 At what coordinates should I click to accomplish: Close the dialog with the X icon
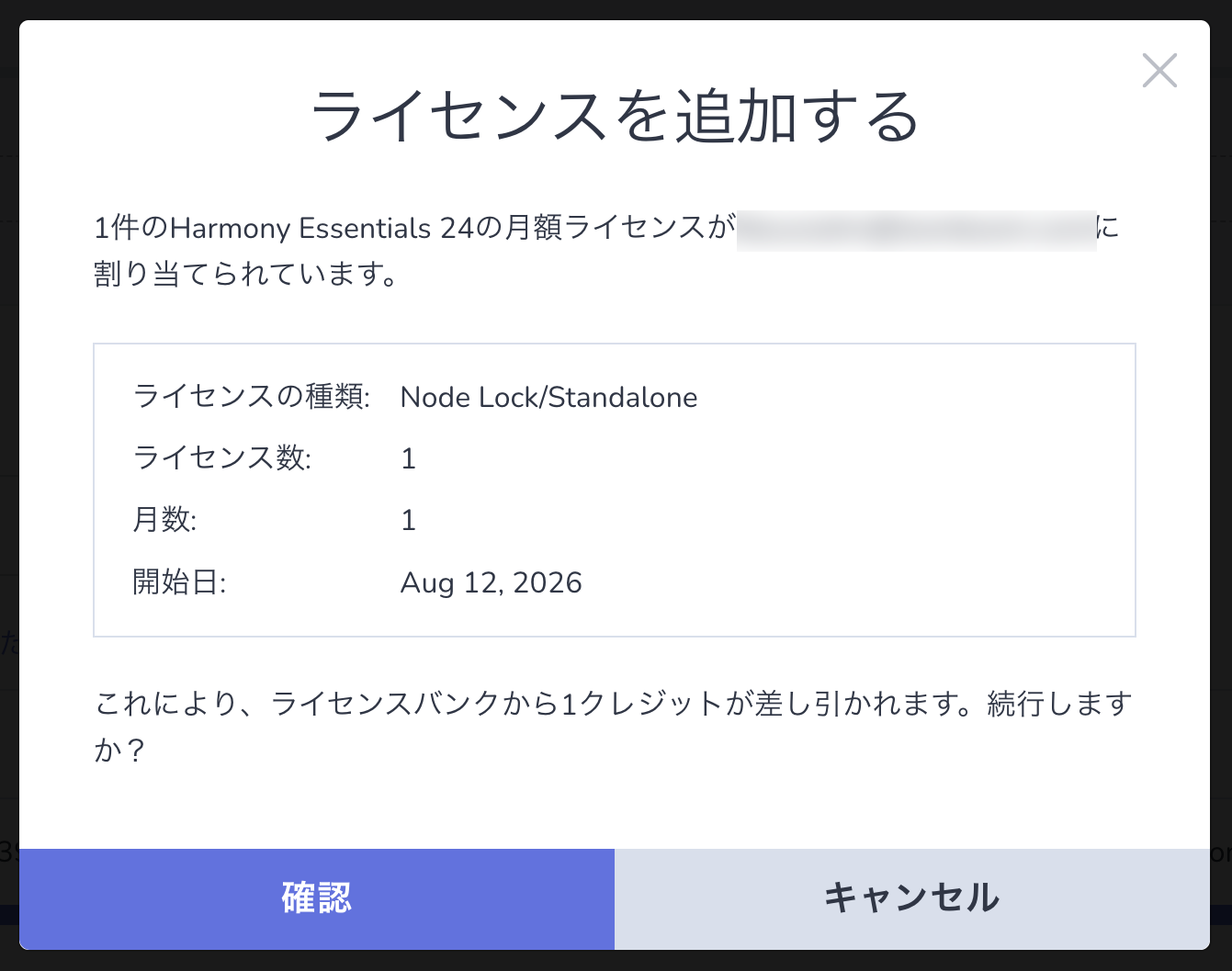[1159, 70]
